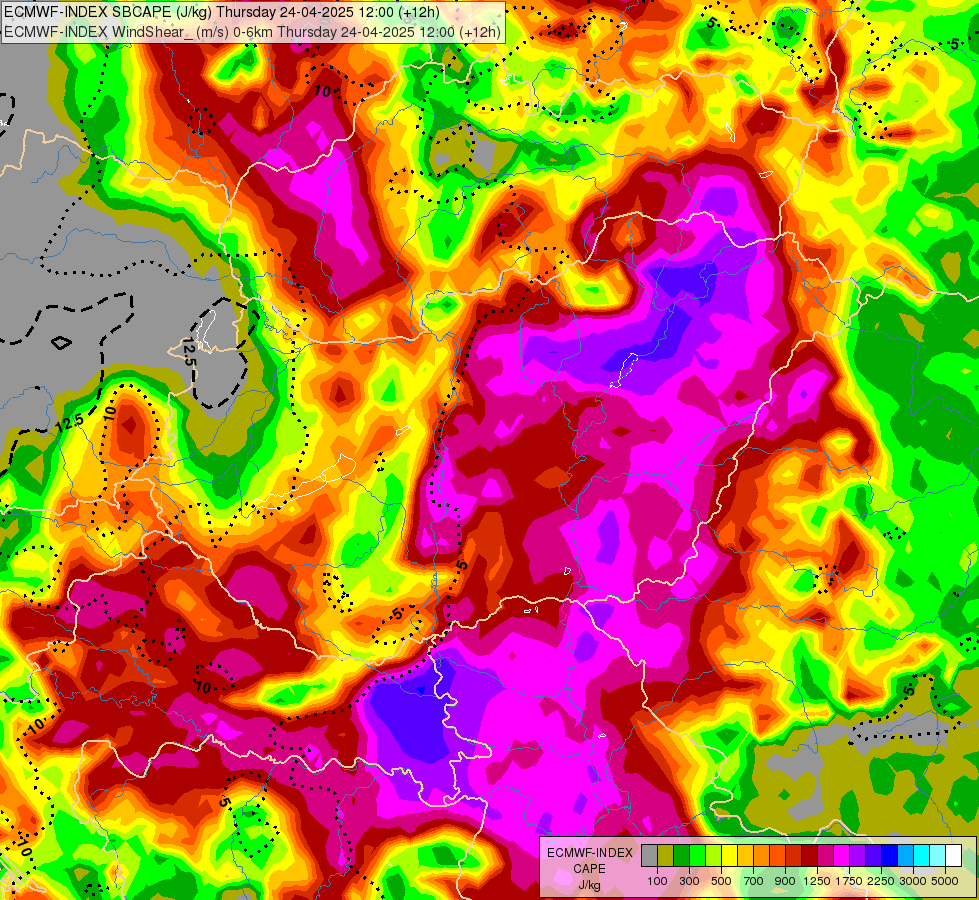The width and height of the screenshot is (979, 900).
Task: Click the legend value 500
Action: tap(721, 881)
